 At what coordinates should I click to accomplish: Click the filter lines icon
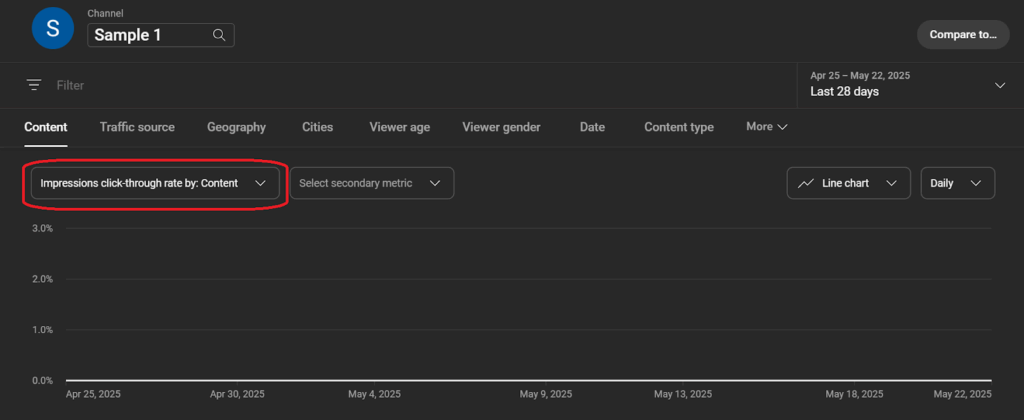pos(34,85)
